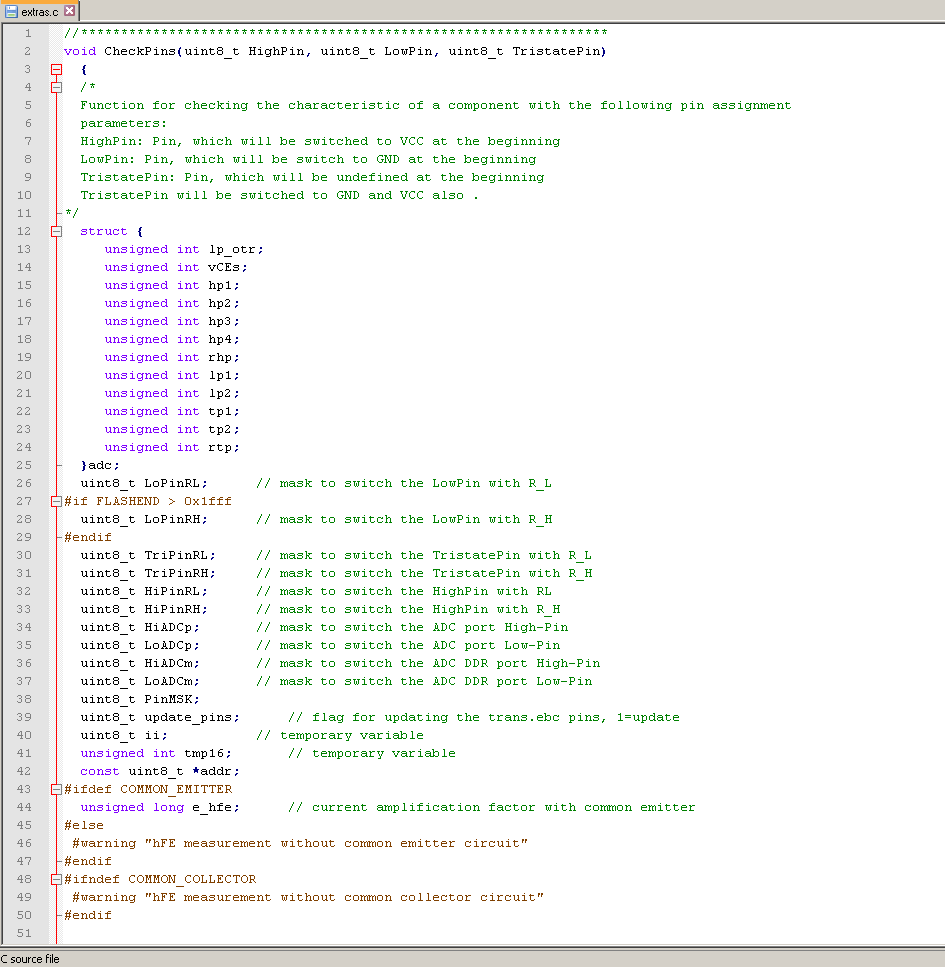Click the }adc; closing brace line
This screenshot has width=945, height=968.
100,465
